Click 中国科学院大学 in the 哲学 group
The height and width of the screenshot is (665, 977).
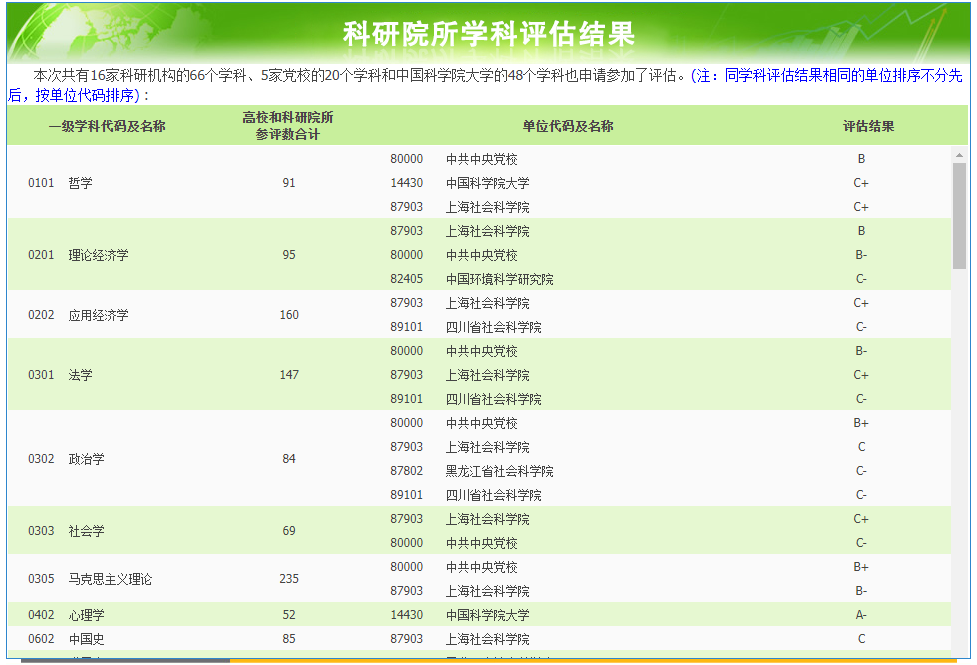point(488,183)
